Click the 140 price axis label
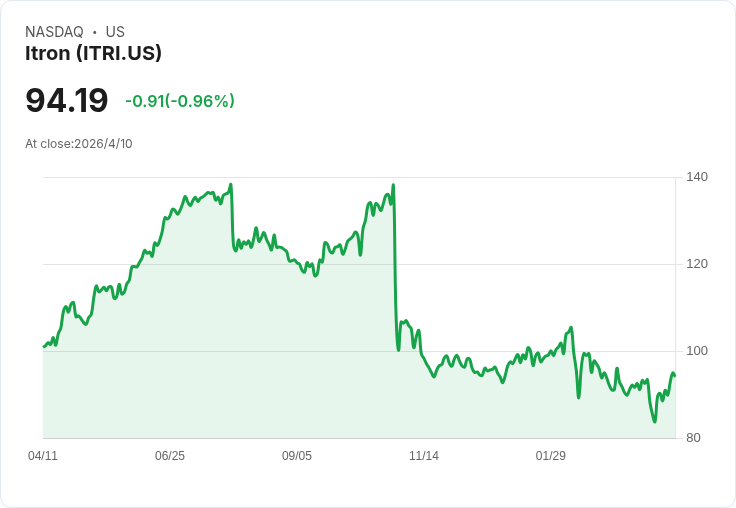Image resolution: width=736 pixels, height=508 pixels. click(x=697, y=177)
